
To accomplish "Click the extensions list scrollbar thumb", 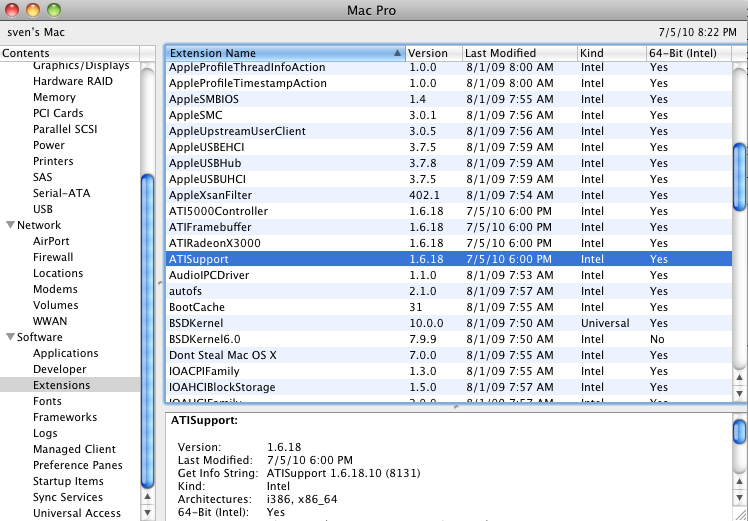I will coord(739,177).
